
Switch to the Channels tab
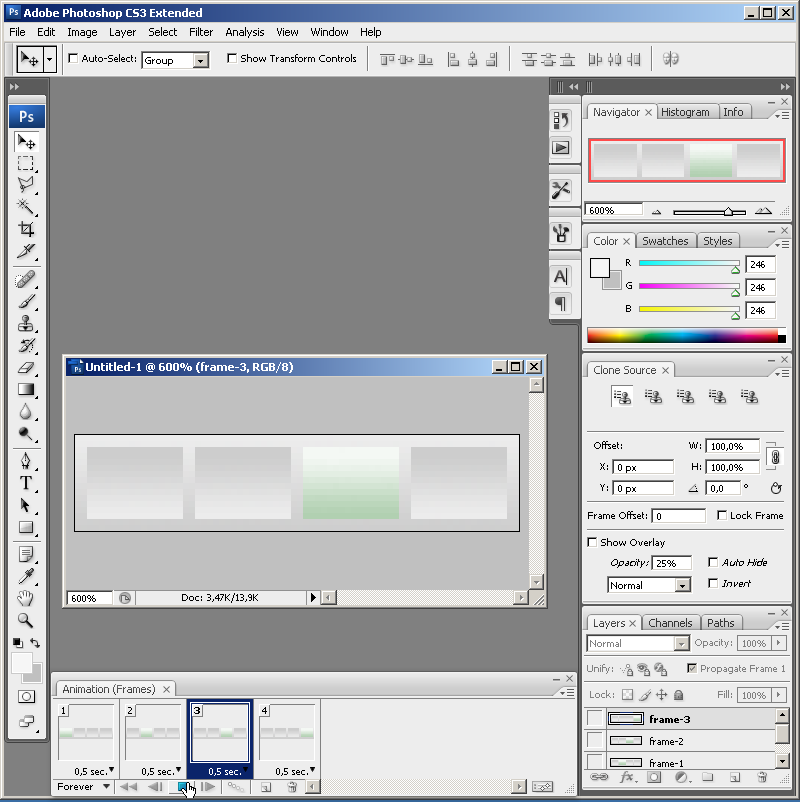point(670,623)
